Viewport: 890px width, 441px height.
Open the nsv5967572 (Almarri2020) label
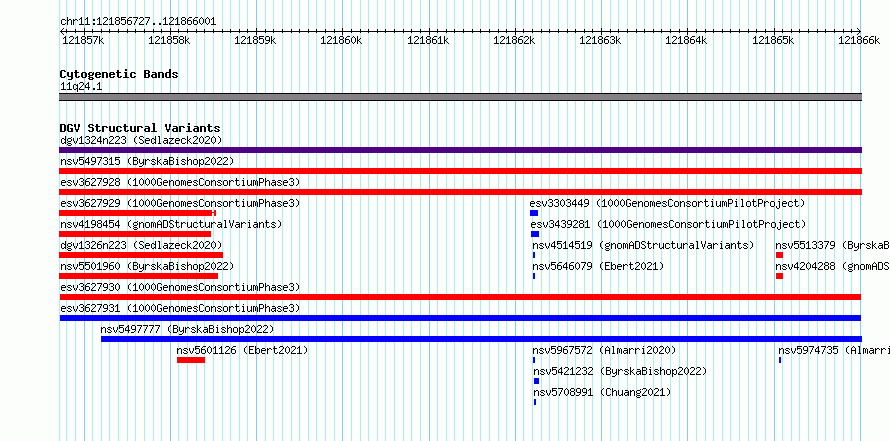(604, 350)
